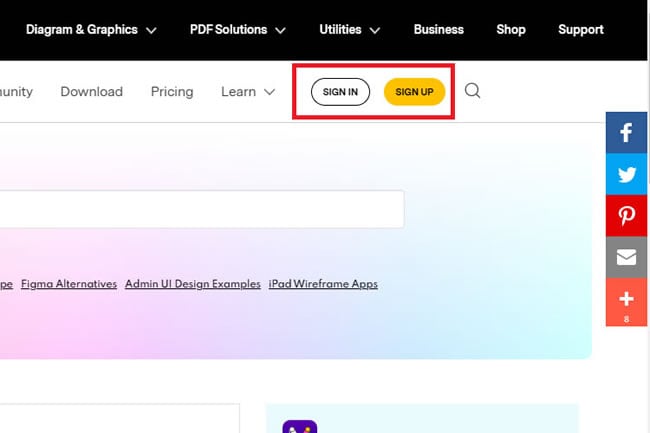Viewport: 650px width, 433px height.
Task: Open the Utilities dropdown menu
Action: [349, 29]
